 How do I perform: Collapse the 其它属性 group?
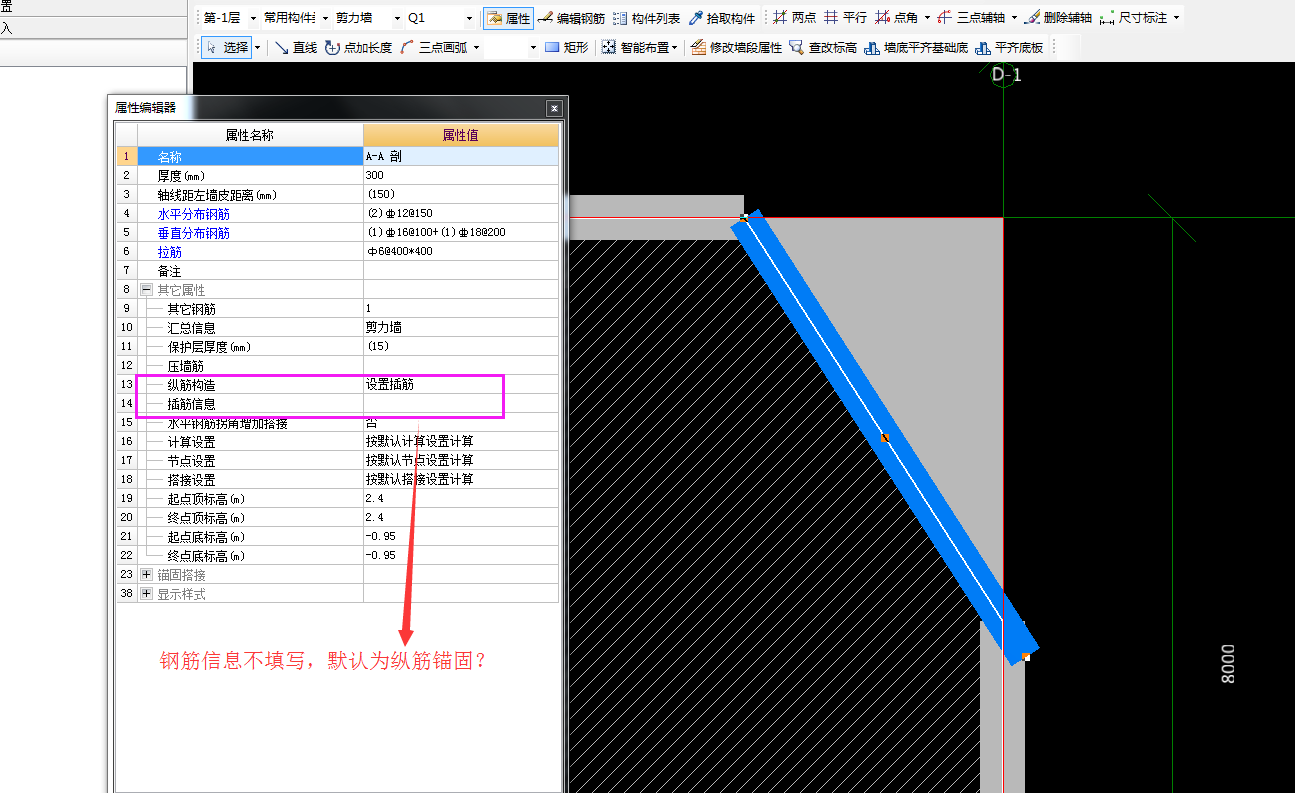pos(146,289)
